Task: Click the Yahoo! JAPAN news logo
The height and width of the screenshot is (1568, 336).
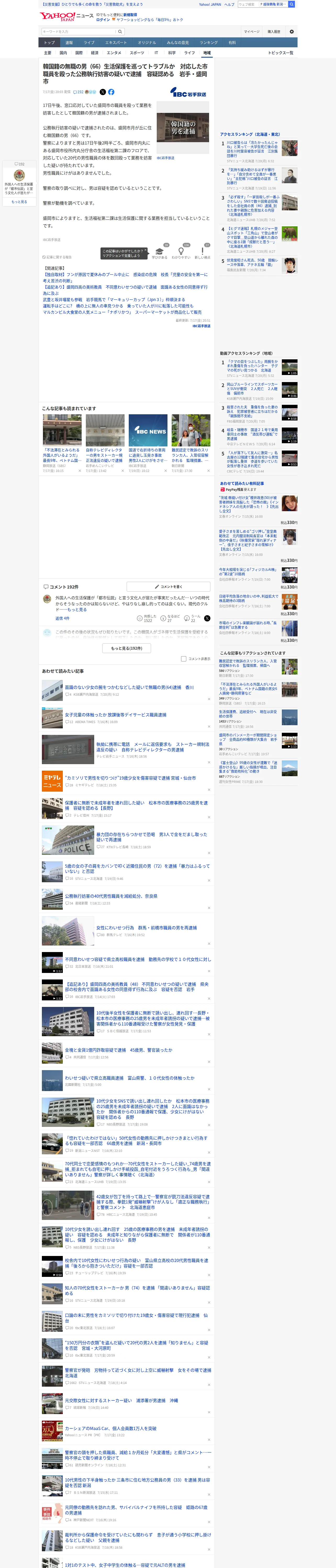Action: tap(66, 16)
